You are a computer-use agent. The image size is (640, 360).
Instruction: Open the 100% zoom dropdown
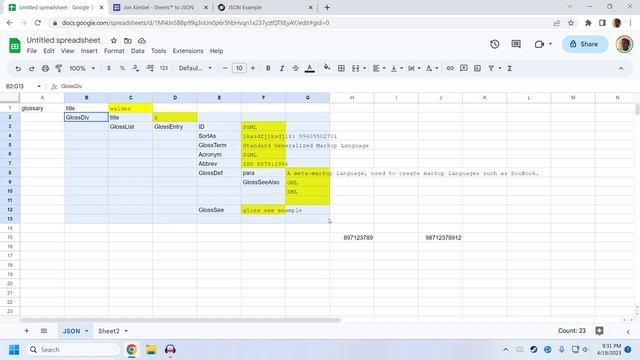[x=82, y=69]
